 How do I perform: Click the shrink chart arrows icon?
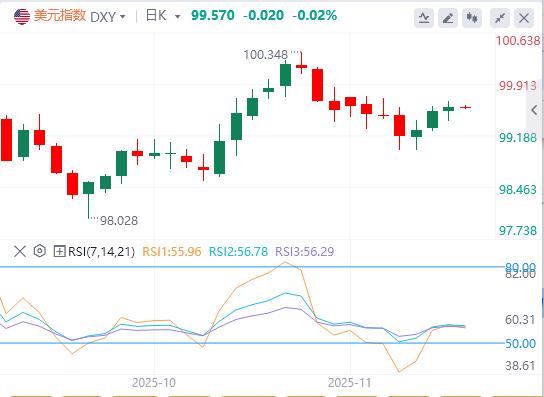500,17
